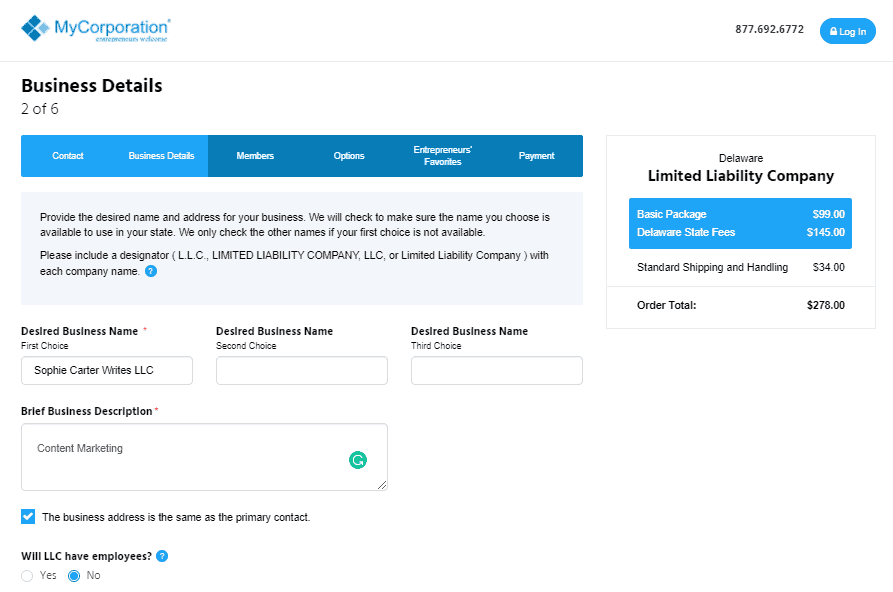The width and height of the screenshot is (893, 592).
Task: Uncheck the same business address checkbox
Action: [28, 517]
